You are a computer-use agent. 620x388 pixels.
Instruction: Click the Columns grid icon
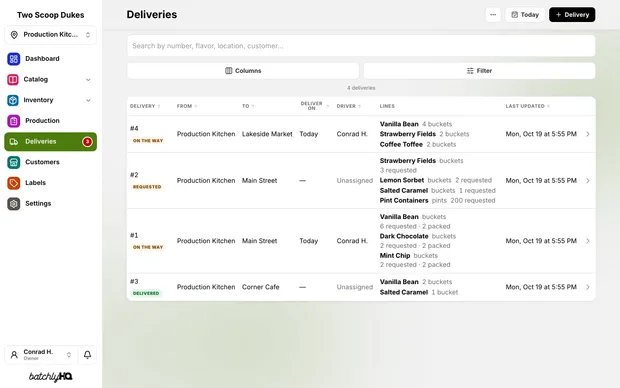229,71
